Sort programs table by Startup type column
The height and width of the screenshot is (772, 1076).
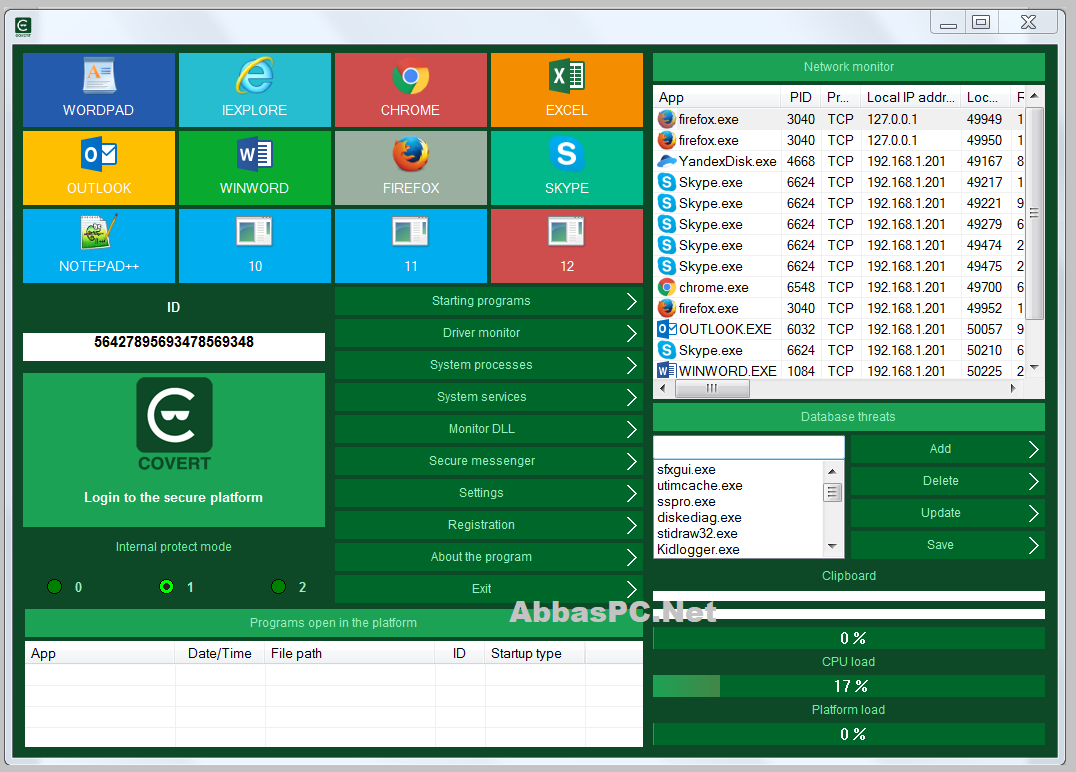coord(535,654)
